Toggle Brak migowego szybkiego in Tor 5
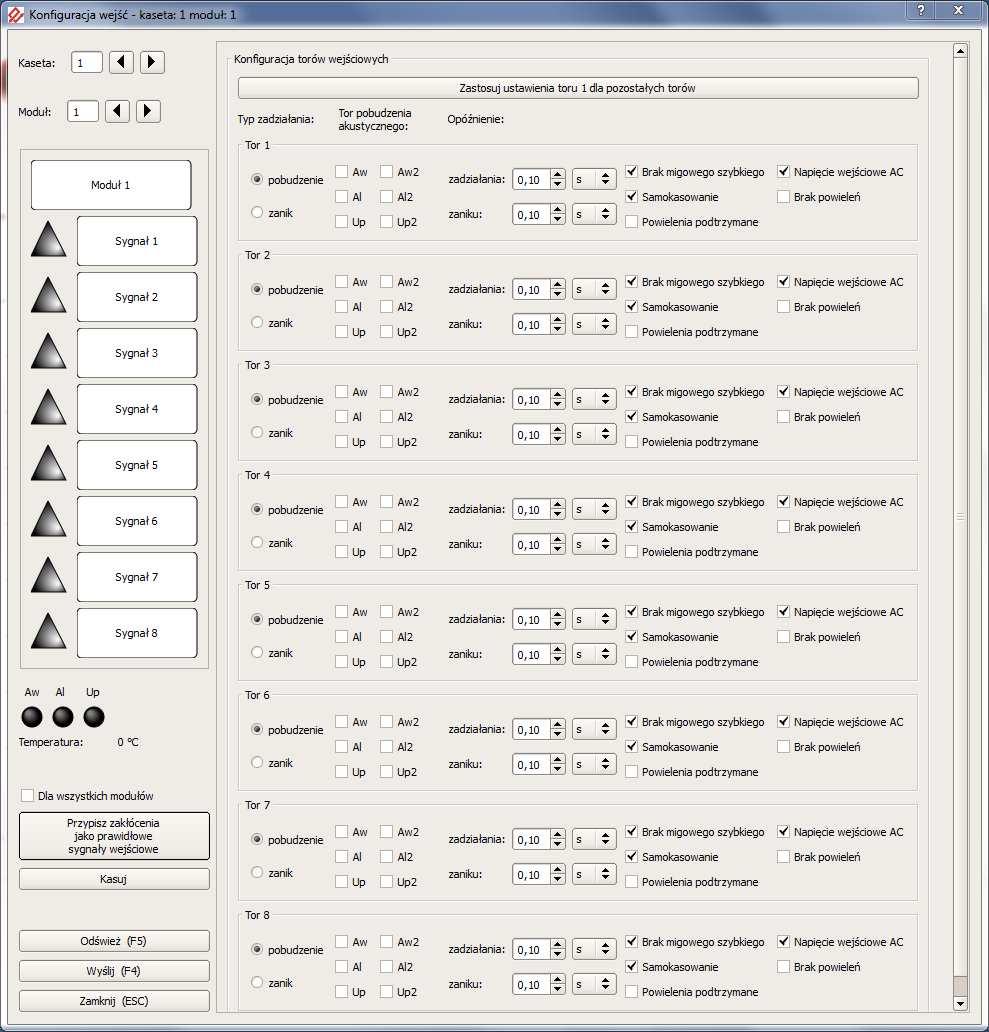 (x=632, y=611)
